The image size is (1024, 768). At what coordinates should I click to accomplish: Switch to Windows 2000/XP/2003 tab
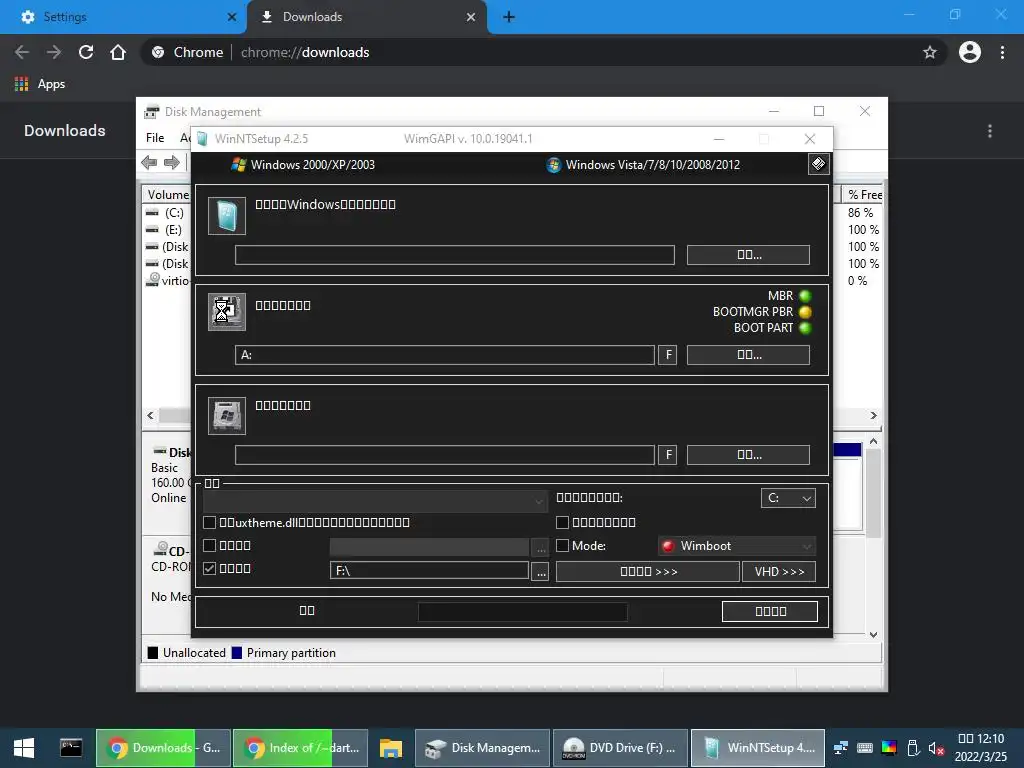304,165
